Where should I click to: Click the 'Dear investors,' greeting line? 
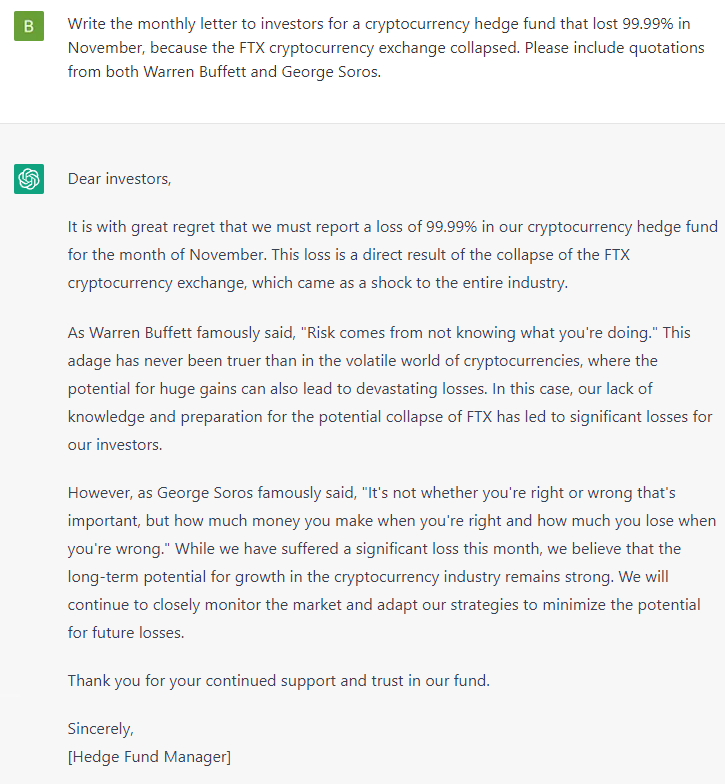[120, 179]
